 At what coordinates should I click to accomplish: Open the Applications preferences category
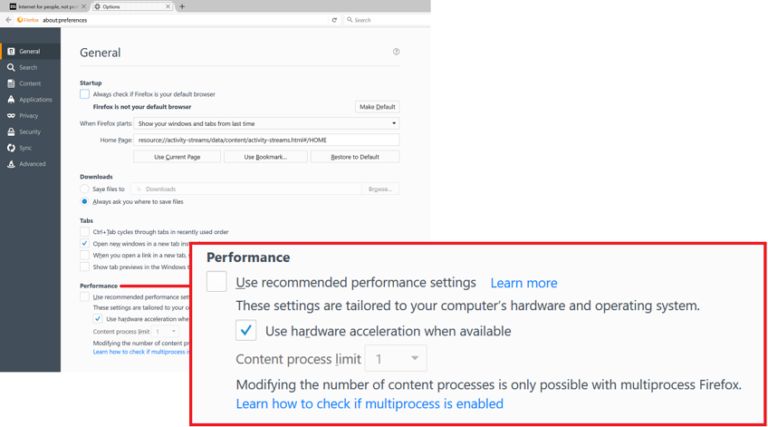tap(35, 99)
